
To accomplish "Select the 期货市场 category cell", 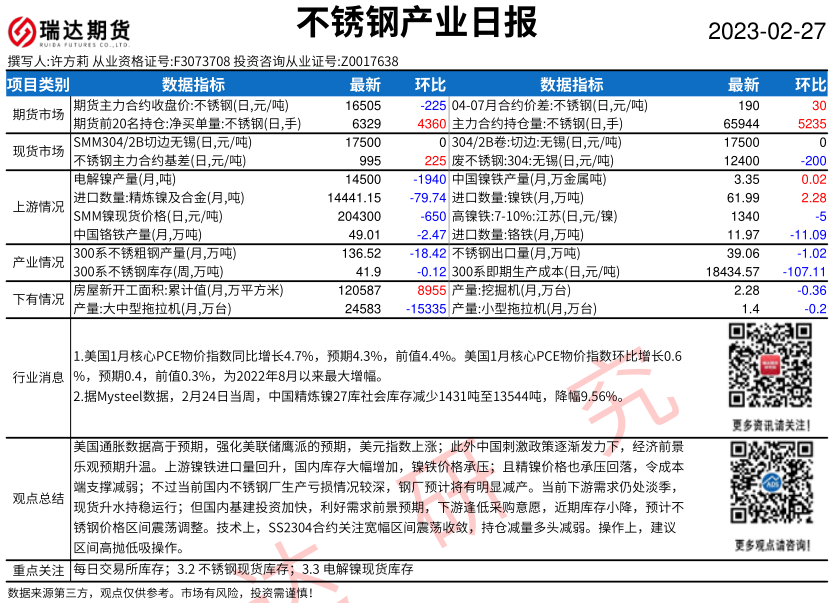I will coord(35,114).
